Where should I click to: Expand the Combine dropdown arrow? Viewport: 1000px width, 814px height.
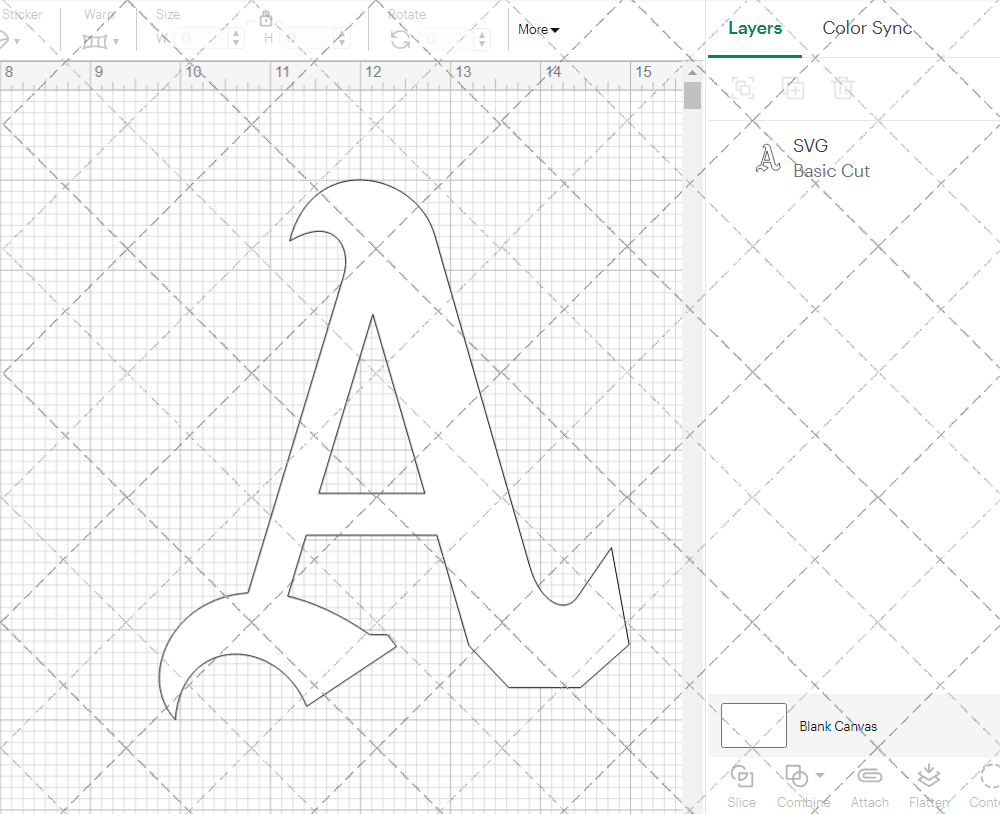pos(820,775)
